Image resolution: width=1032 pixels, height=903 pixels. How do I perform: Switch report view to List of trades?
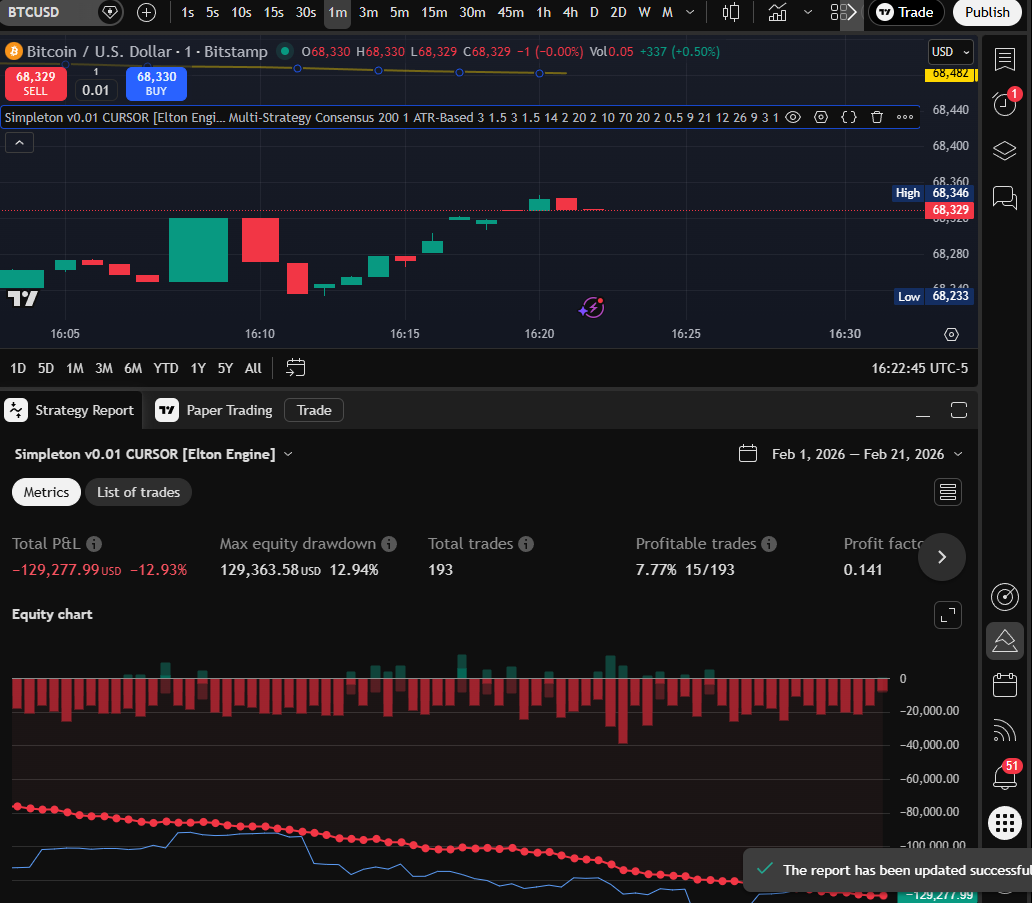[138, 492]
